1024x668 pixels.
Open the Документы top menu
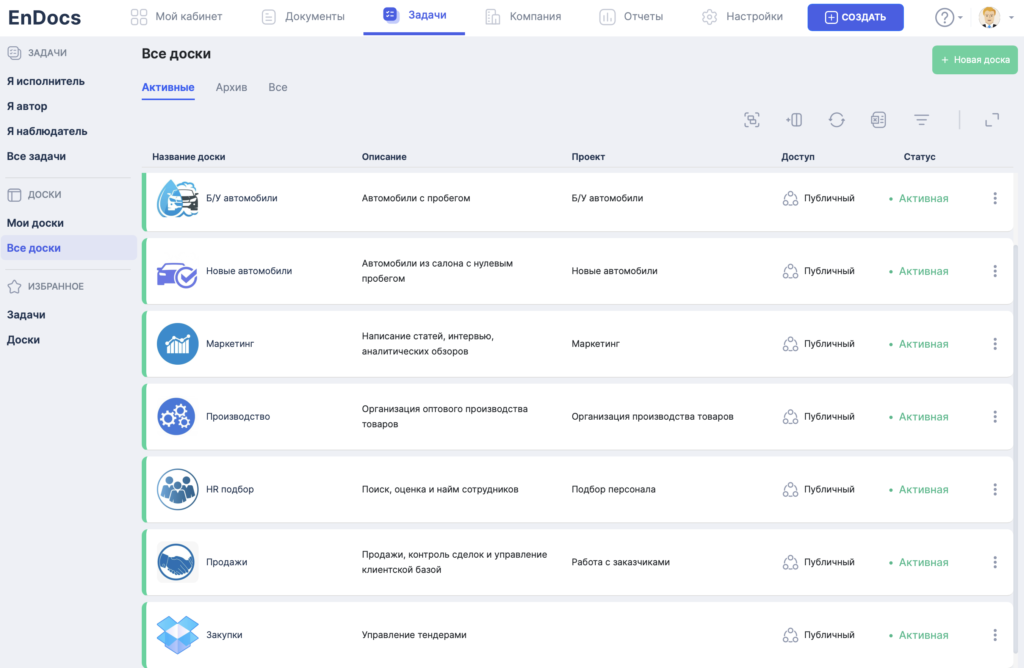[303, 17]
